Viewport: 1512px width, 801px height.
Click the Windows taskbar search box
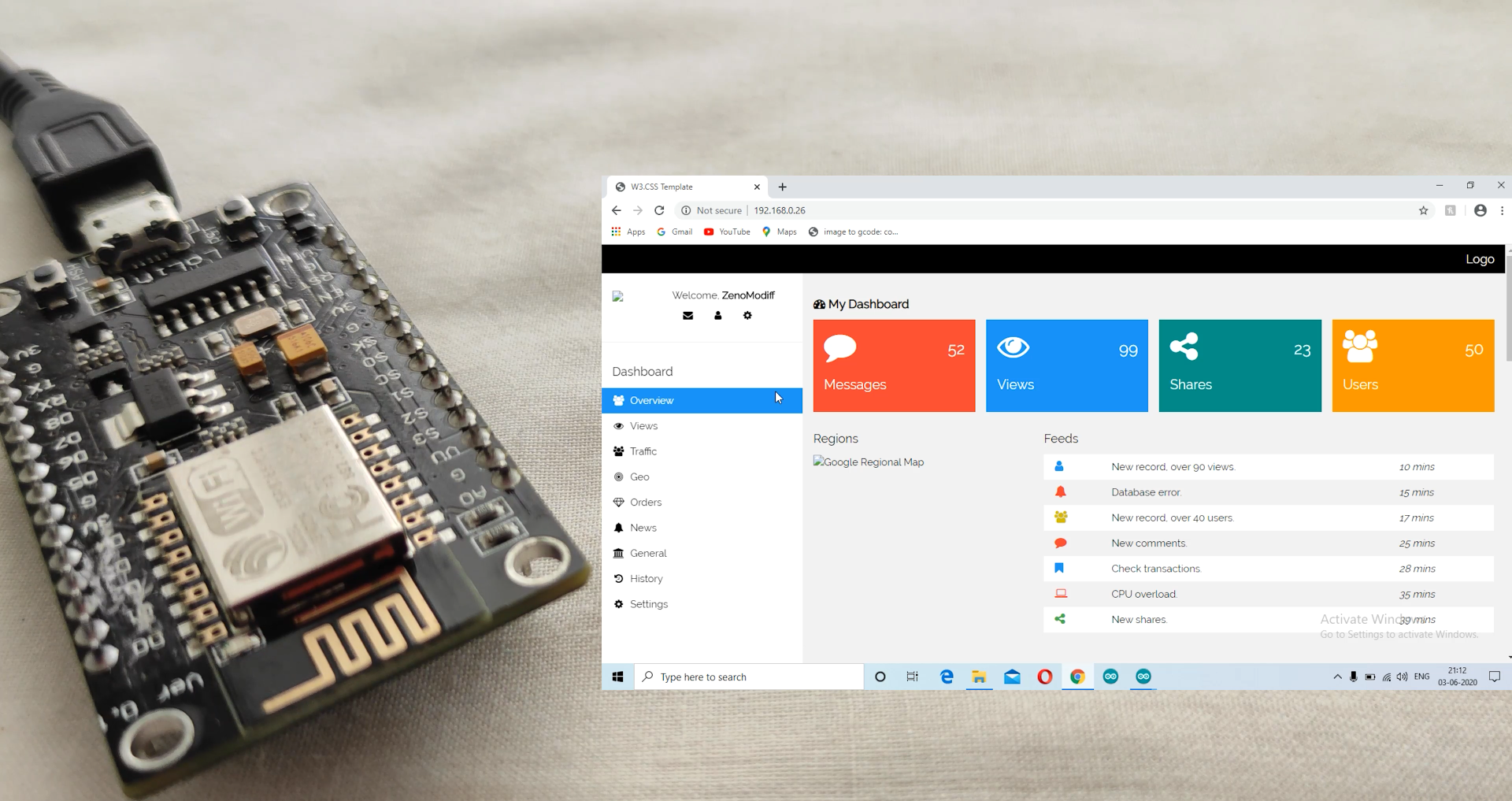[748, 677]
